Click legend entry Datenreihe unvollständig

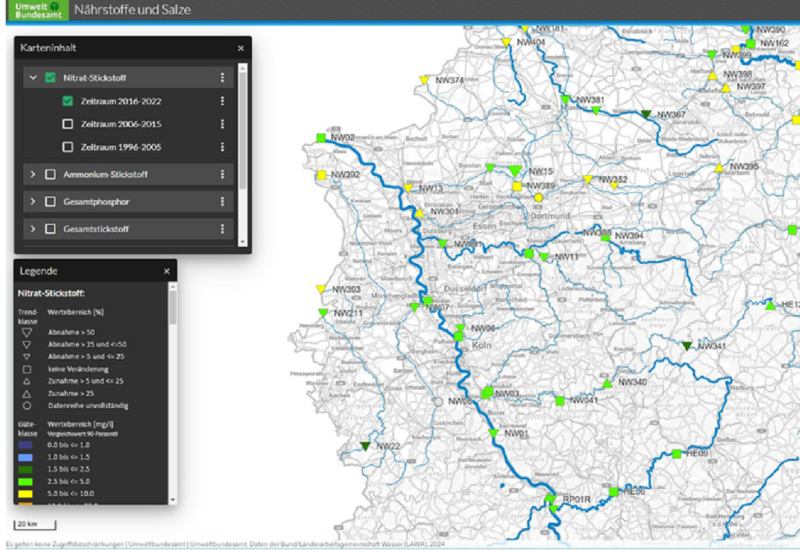pos(88,406)
